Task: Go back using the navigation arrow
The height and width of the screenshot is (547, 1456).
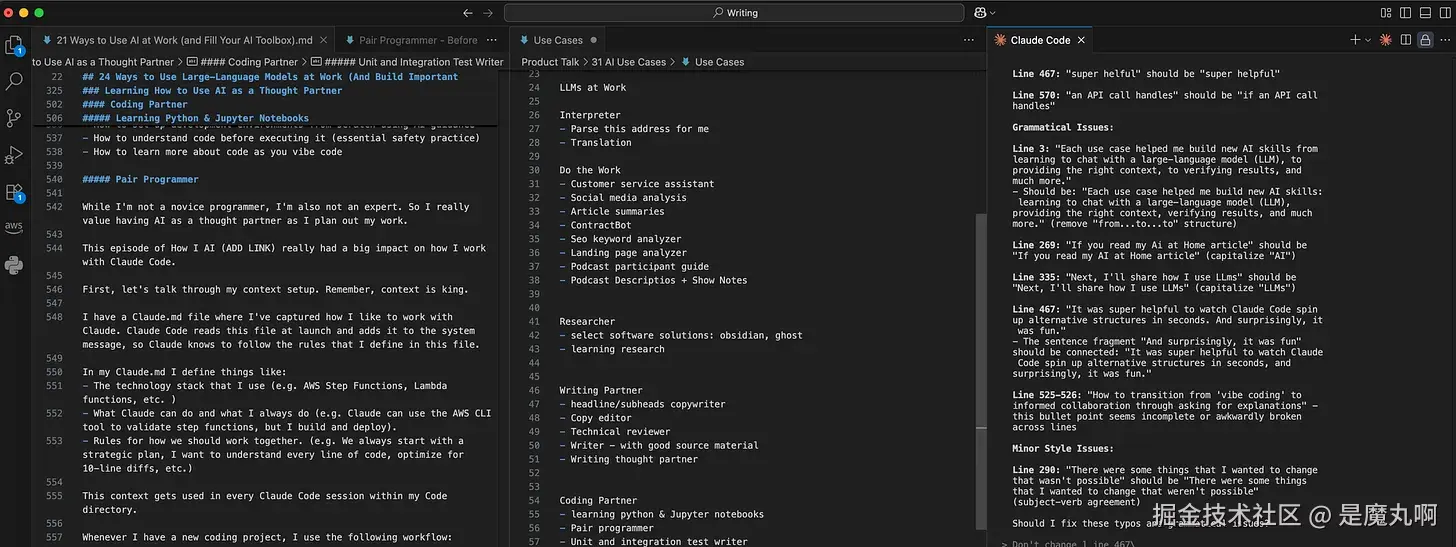Action: (x=468, y=13)
